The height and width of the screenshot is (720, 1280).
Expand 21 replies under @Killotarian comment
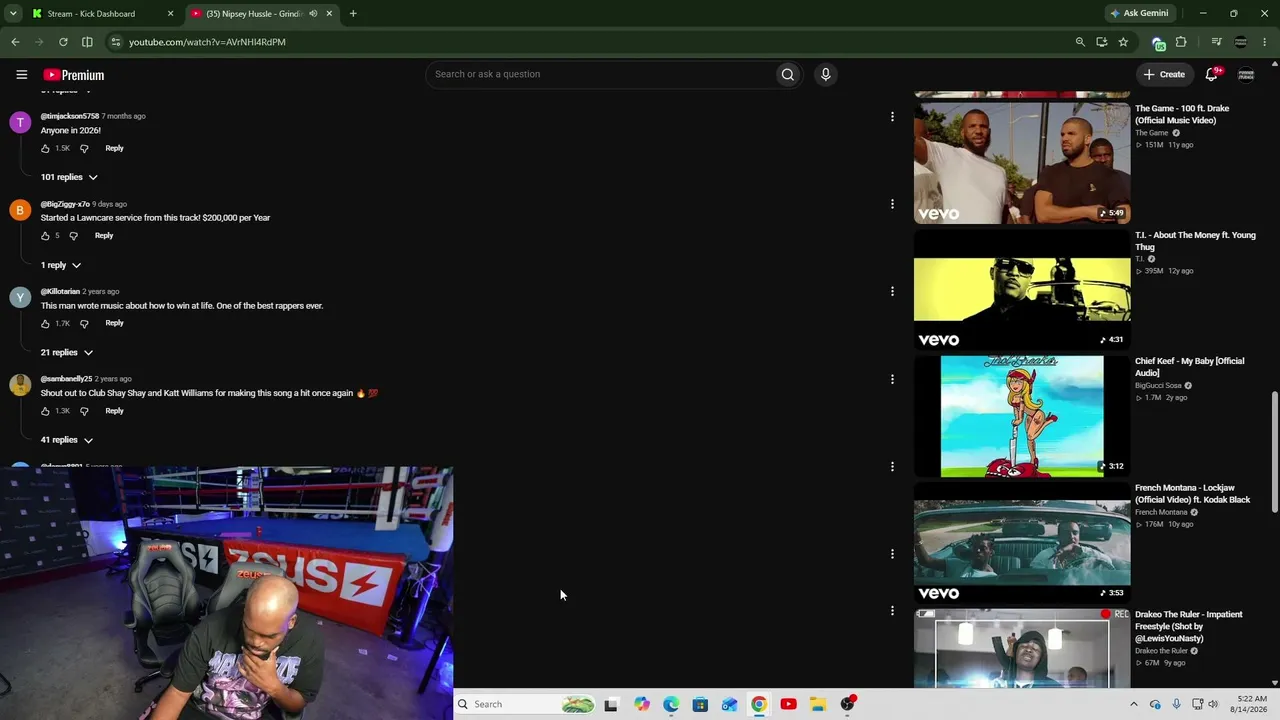tap(67, 353)
